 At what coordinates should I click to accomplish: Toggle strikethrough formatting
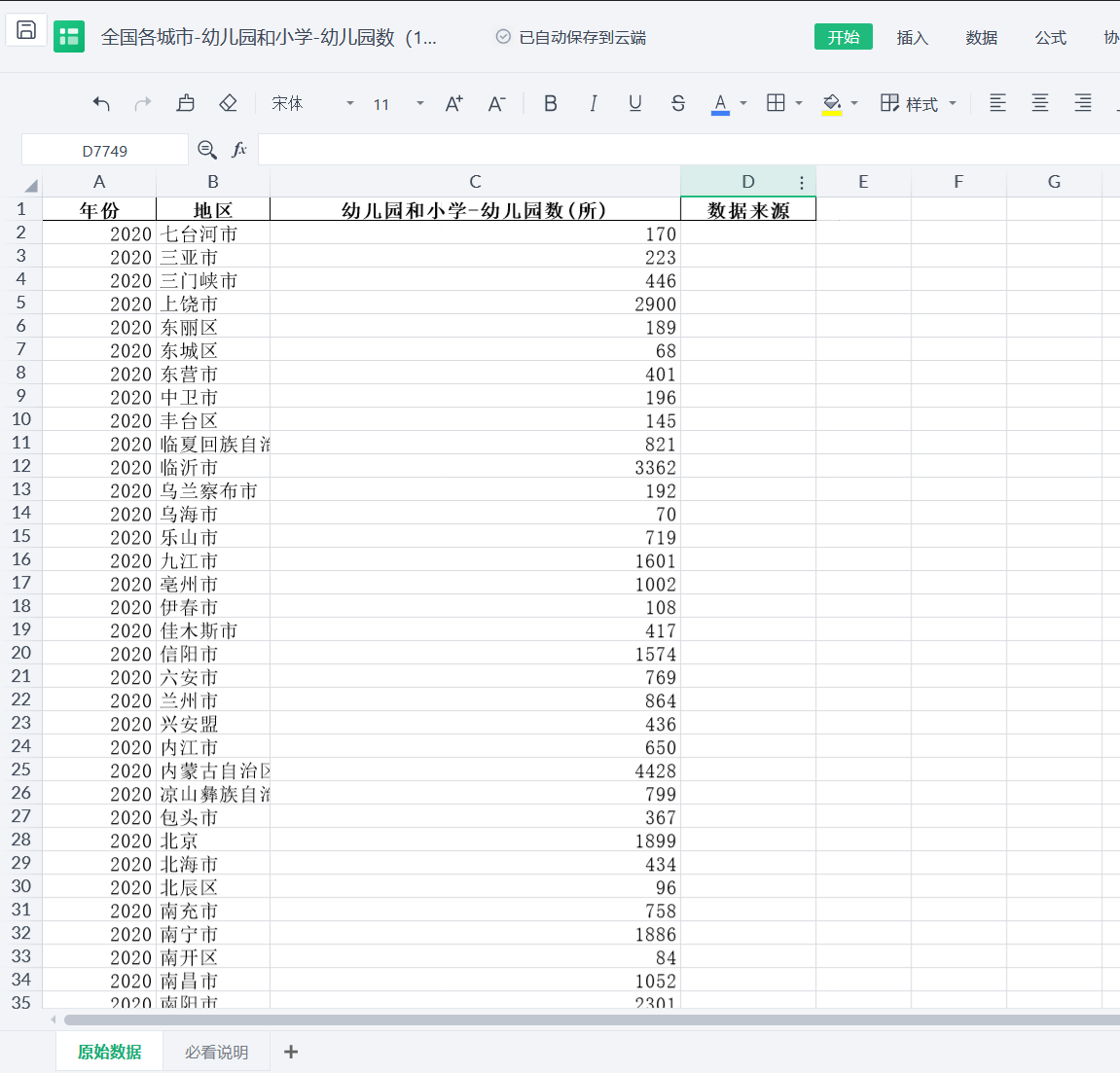pos(678,103)
